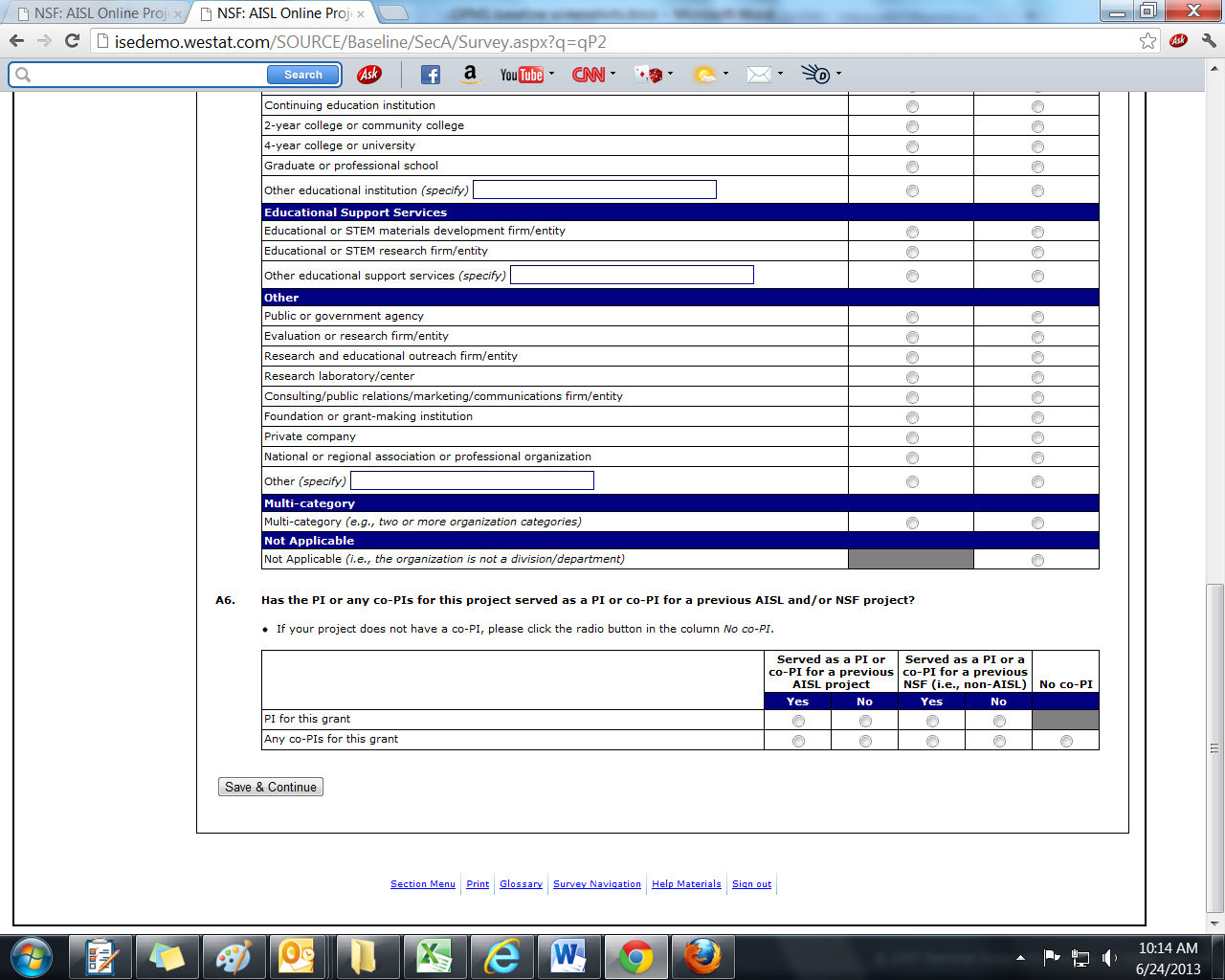Click the Save & Continue button
Viewport: 1225px width, 980px height.
271,787
